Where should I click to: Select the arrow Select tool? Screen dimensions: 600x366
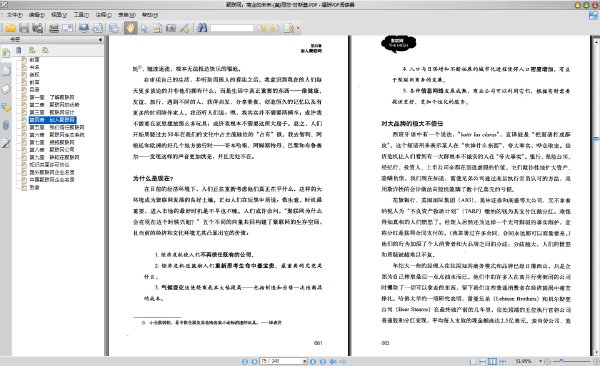pos(144,28)
